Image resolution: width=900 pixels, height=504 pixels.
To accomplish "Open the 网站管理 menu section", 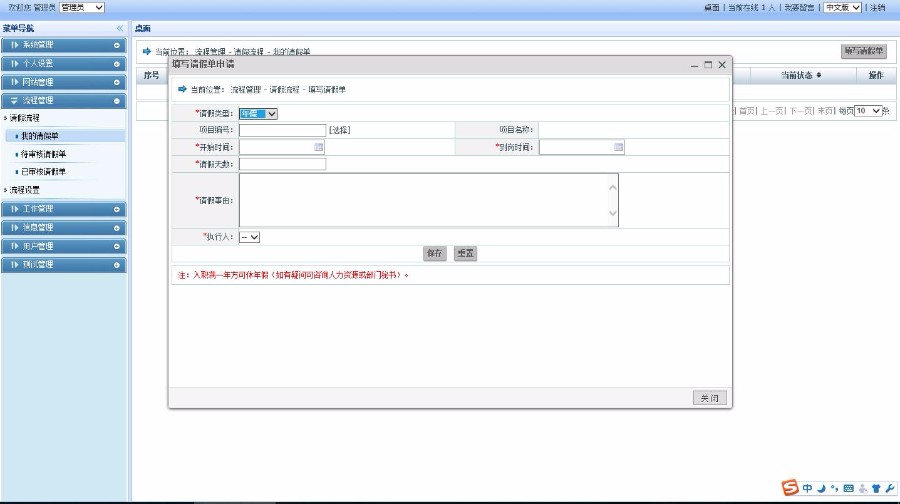I will coord(63,82).
